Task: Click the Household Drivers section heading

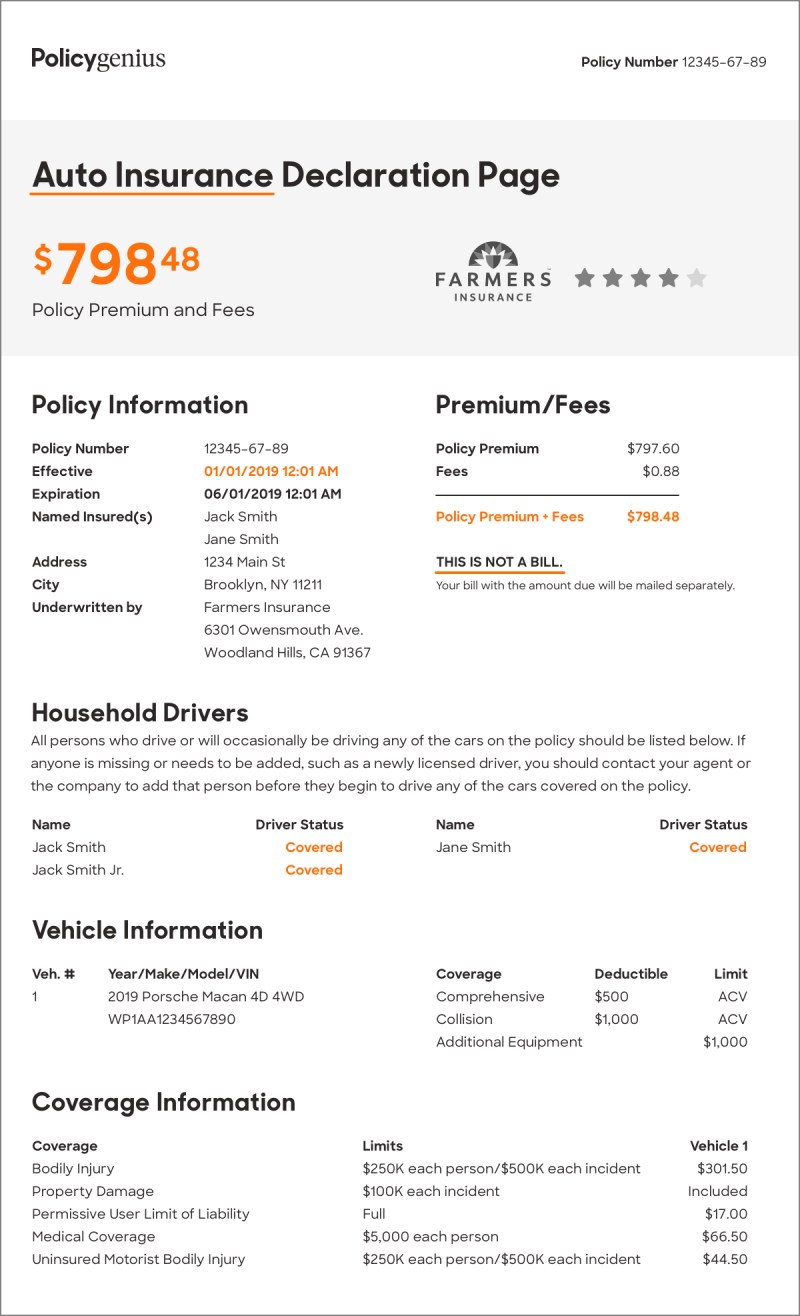Action: (x=140, y=713)
